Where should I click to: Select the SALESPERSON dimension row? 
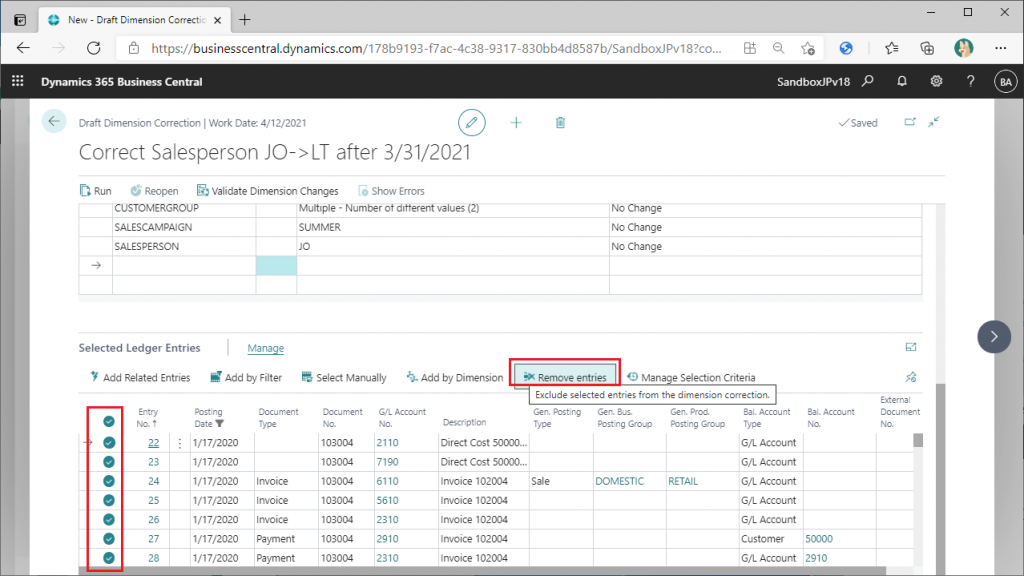(x=500, y=246)
